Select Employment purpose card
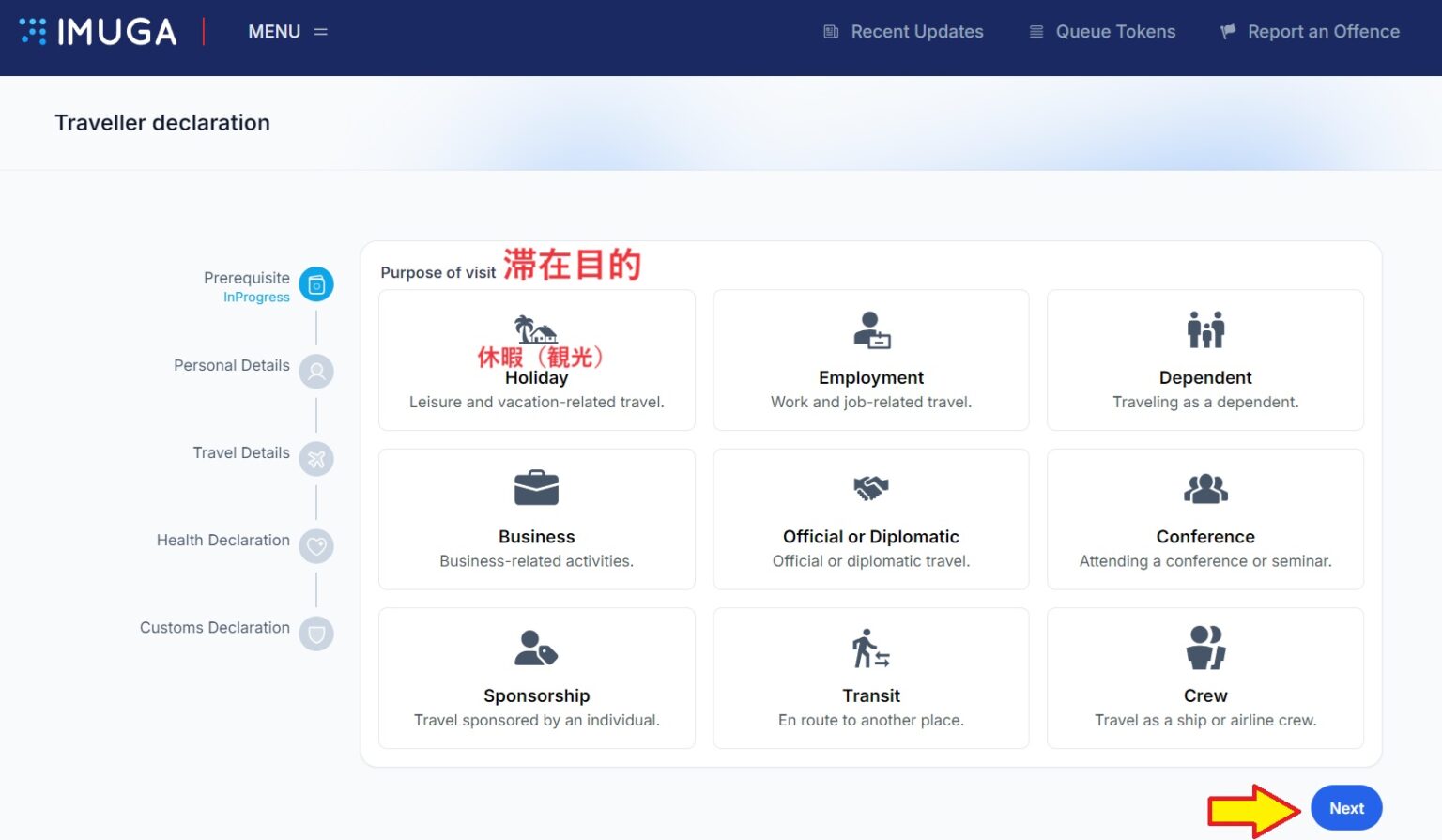The width and height of the screenshot is (1442, 840). pyautogui.click(x=870, y=360)
